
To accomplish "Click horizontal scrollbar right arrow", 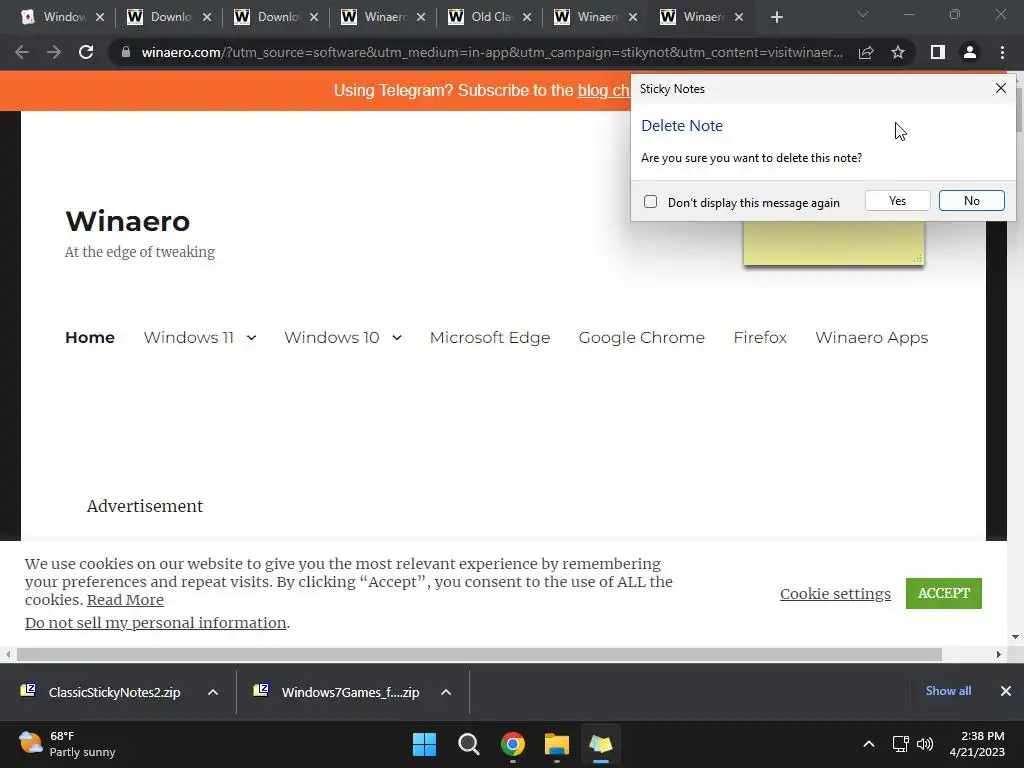I will pos(999,654).
